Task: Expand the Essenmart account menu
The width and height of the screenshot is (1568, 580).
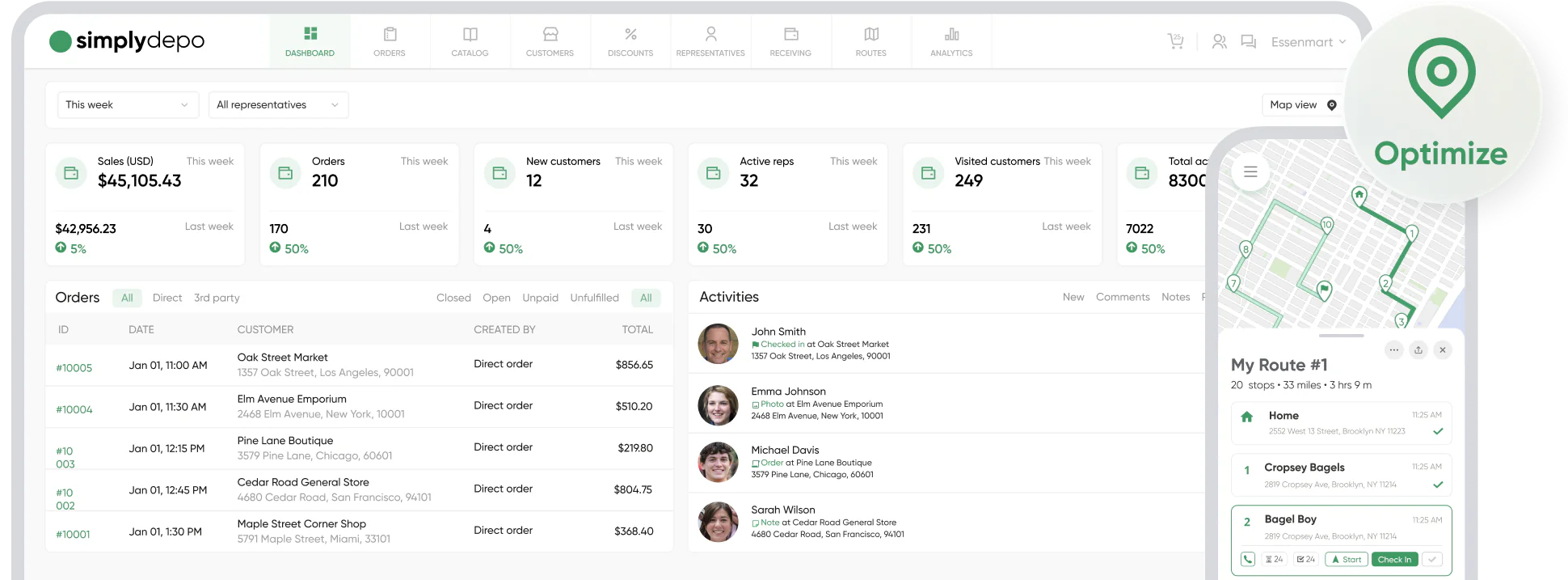Action: click(1308, 42)
